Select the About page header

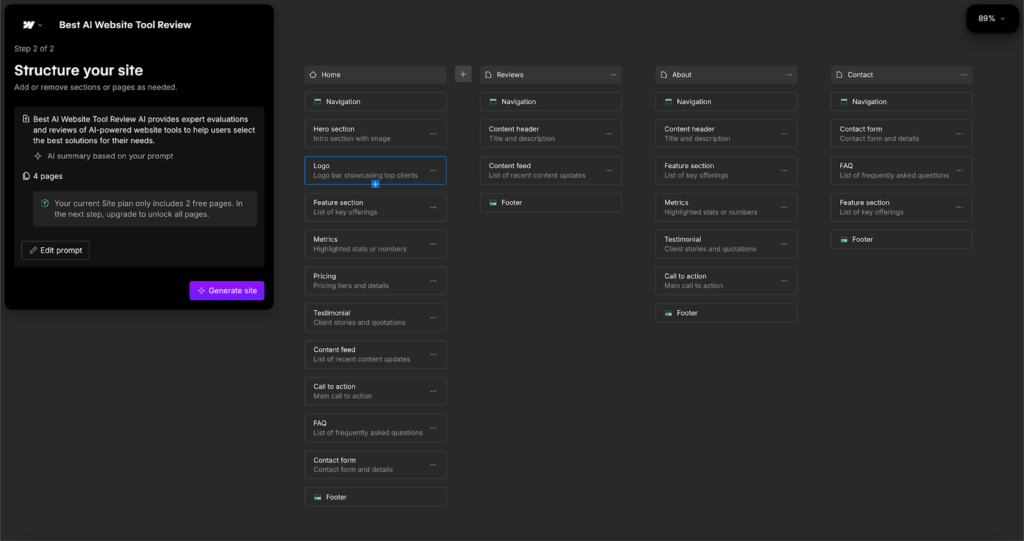click(x=715, y=75)
